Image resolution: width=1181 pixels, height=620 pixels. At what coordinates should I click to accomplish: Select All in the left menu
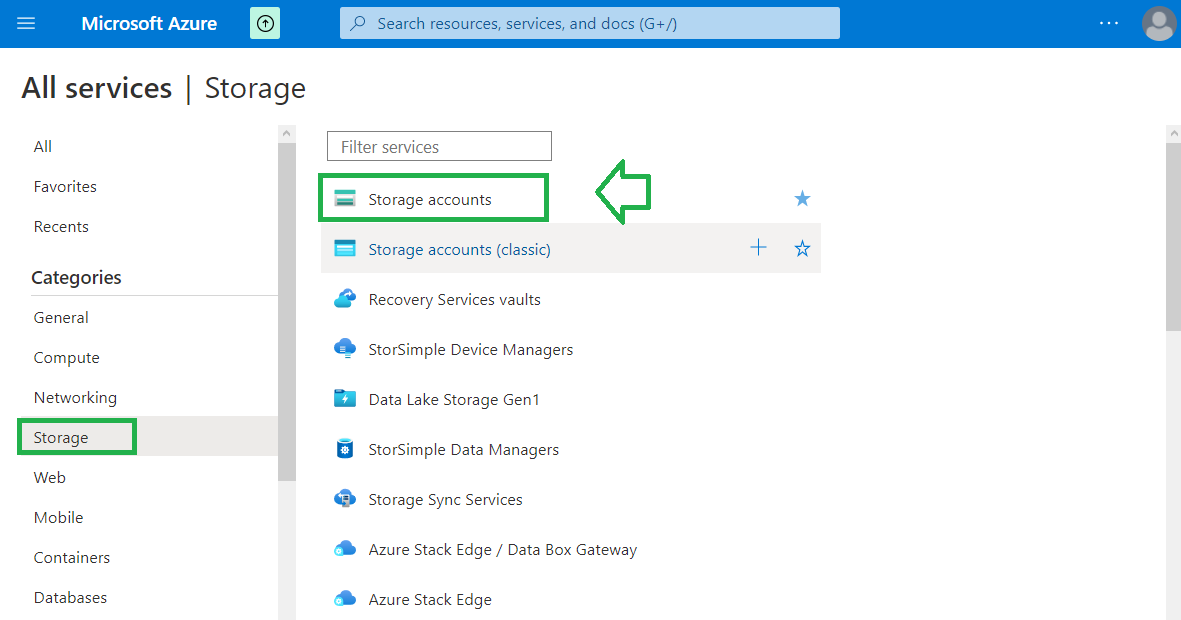click(43, 146)
